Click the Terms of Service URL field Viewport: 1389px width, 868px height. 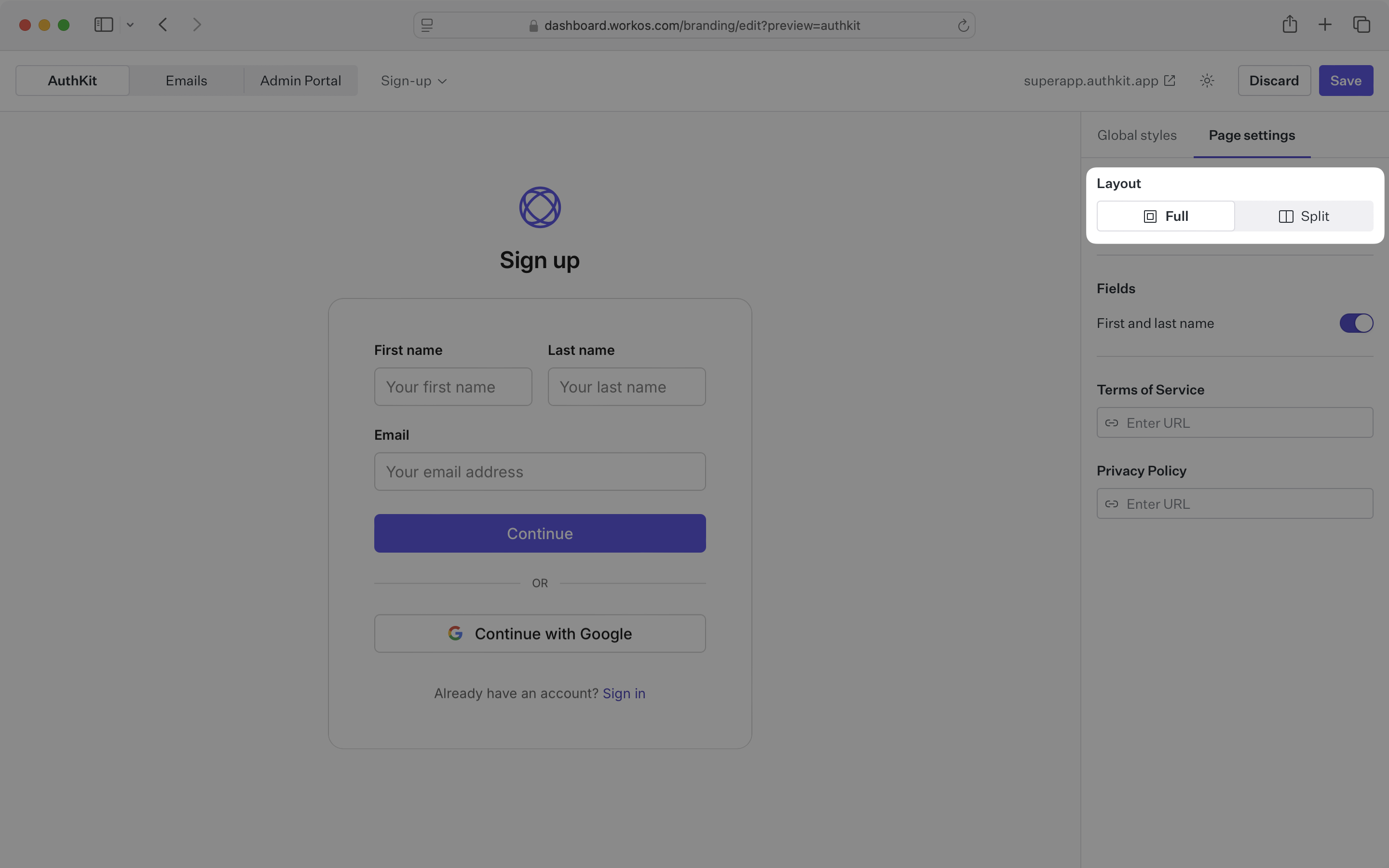coord(1235,422)
